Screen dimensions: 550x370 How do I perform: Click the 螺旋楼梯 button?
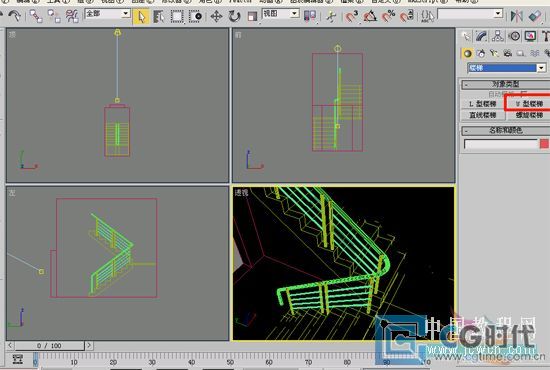click(529, 115)
